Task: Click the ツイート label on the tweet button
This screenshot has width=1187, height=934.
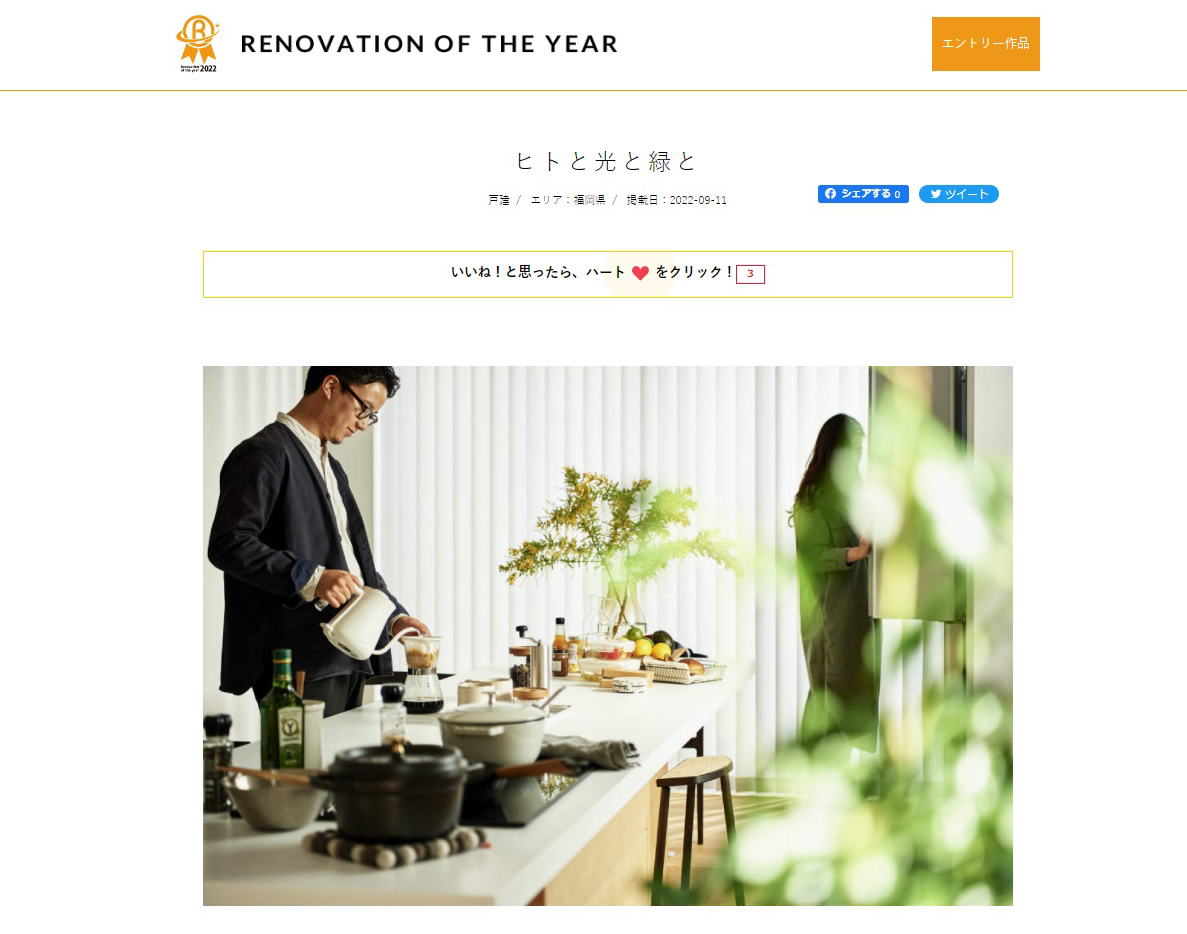Action: click(x=967, y=195)
